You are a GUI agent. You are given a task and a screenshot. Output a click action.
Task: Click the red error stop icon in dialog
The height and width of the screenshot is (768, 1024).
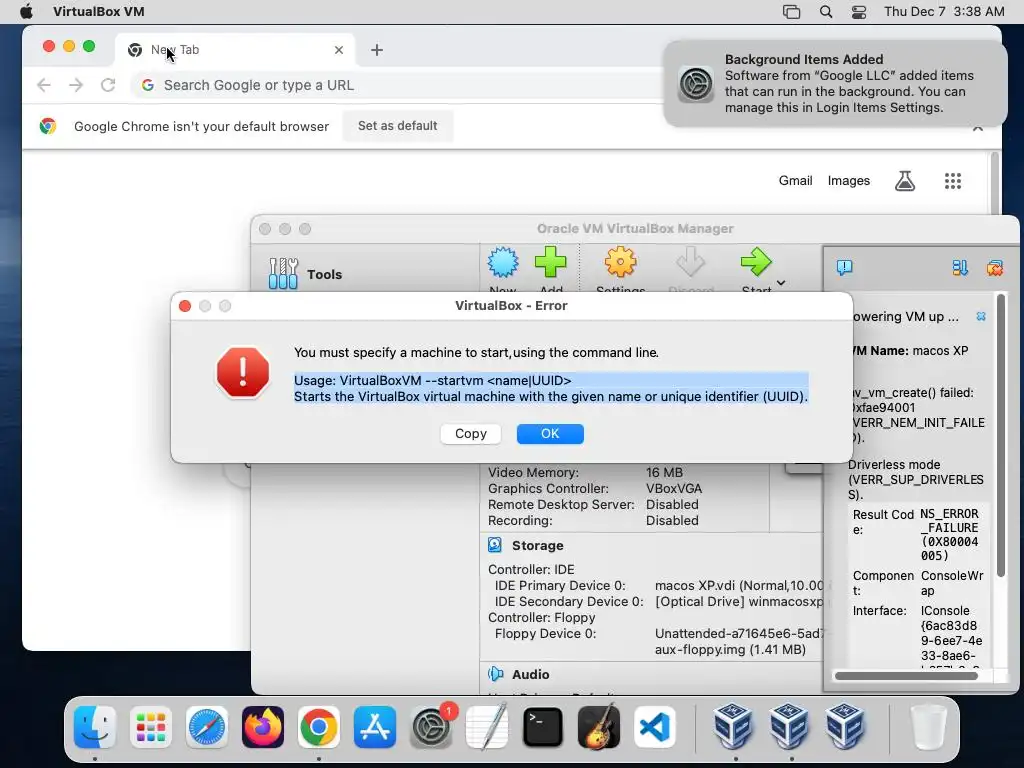(243, 372)
